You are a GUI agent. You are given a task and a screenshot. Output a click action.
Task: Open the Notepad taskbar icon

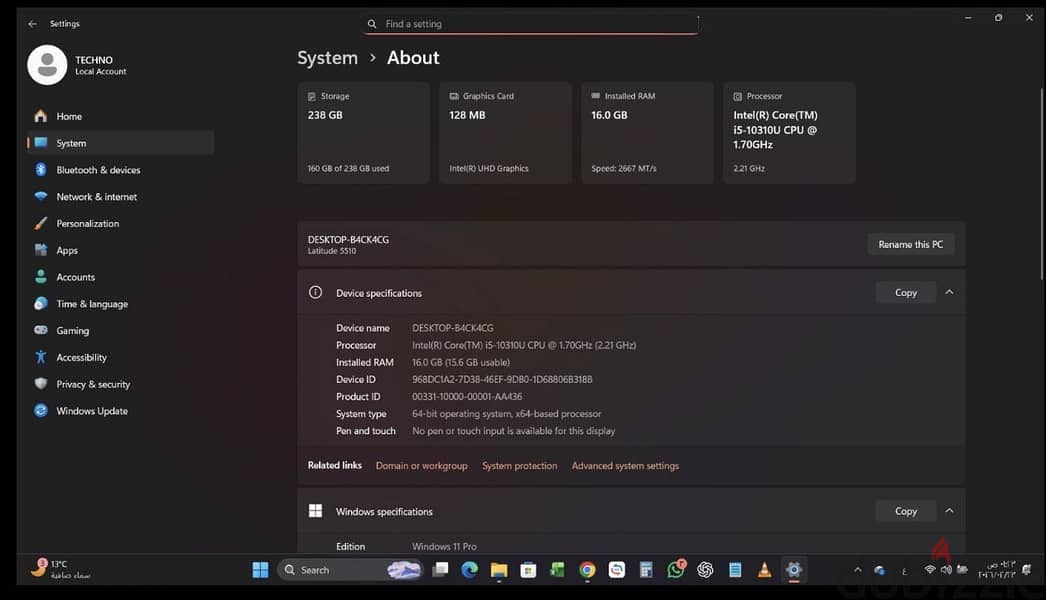(x=734, y=570)
